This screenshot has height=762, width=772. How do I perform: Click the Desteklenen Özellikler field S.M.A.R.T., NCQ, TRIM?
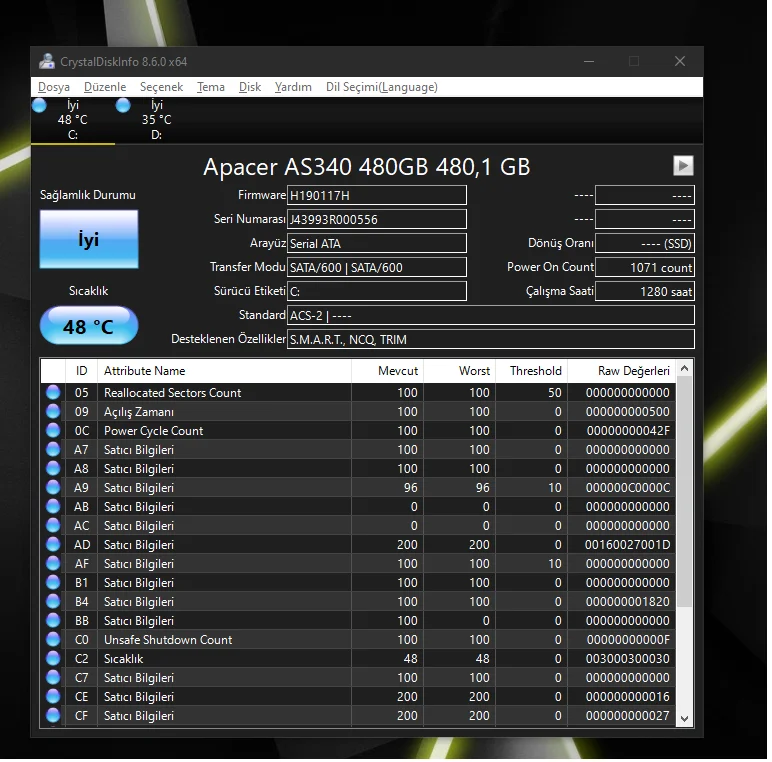pyautogui.click(x=491, y=339)
